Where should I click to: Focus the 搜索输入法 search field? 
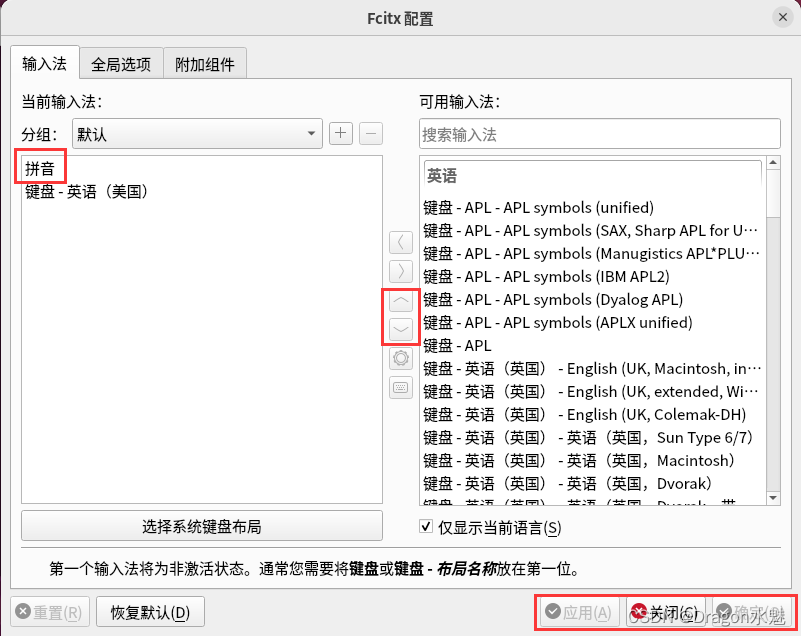click(600, 134)
